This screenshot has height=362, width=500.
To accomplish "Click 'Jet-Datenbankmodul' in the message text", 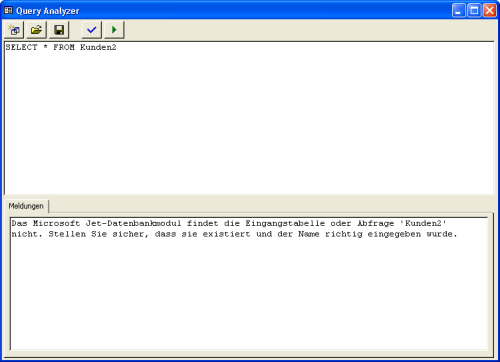I will coord(133,223).
